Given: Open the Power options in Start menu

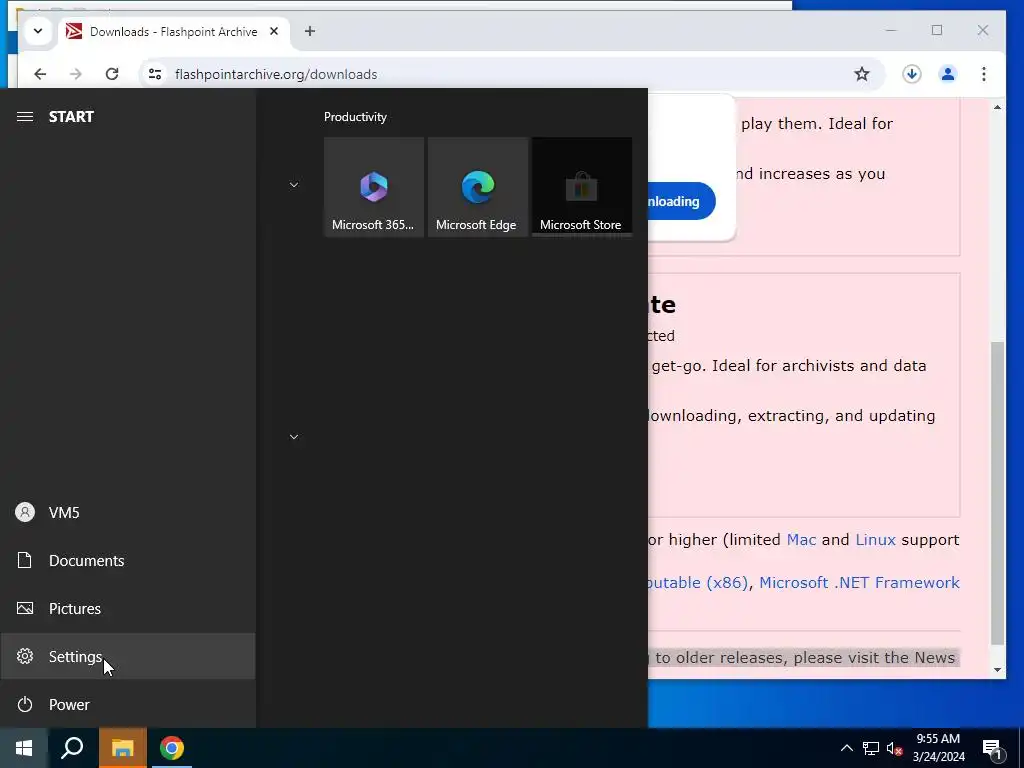Looking at the screenshot, I should pos(127,705).
